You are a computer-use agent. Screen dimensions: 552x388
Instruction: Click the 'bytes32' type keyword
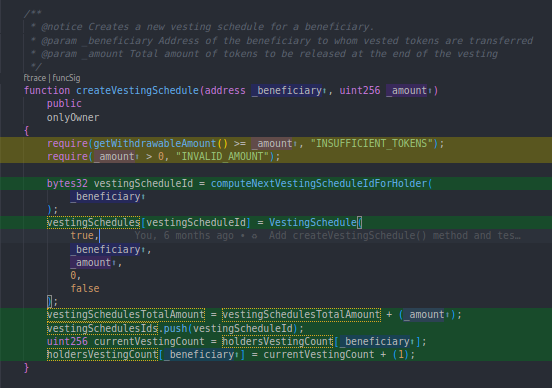(x=67, y=183)
